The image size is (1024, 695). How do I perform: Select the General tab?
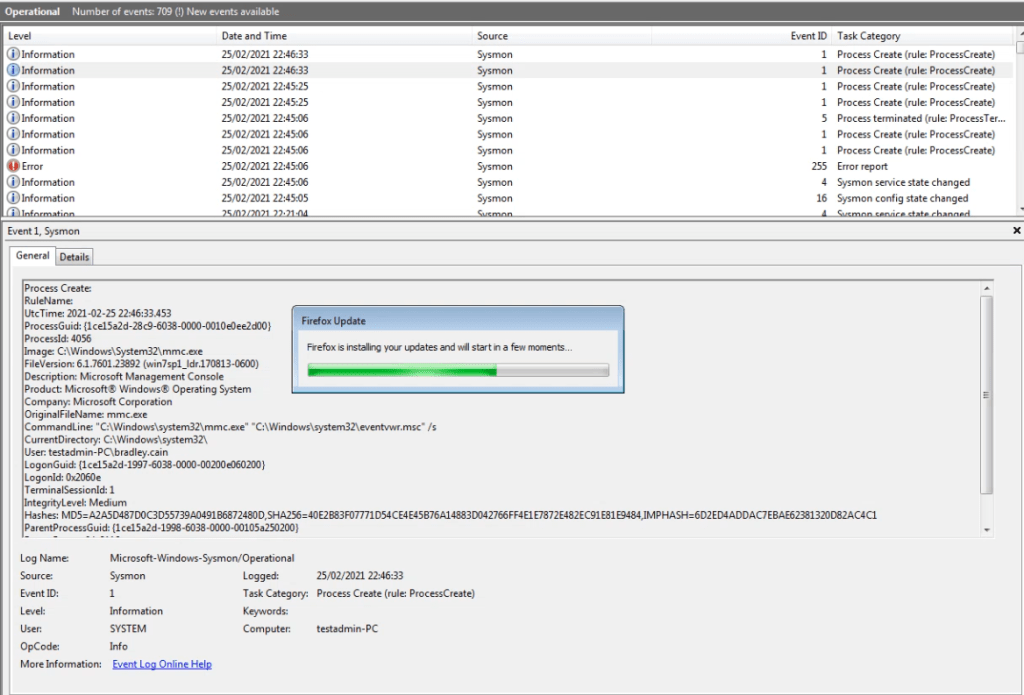pyautogui.click(x=33, y=256)
